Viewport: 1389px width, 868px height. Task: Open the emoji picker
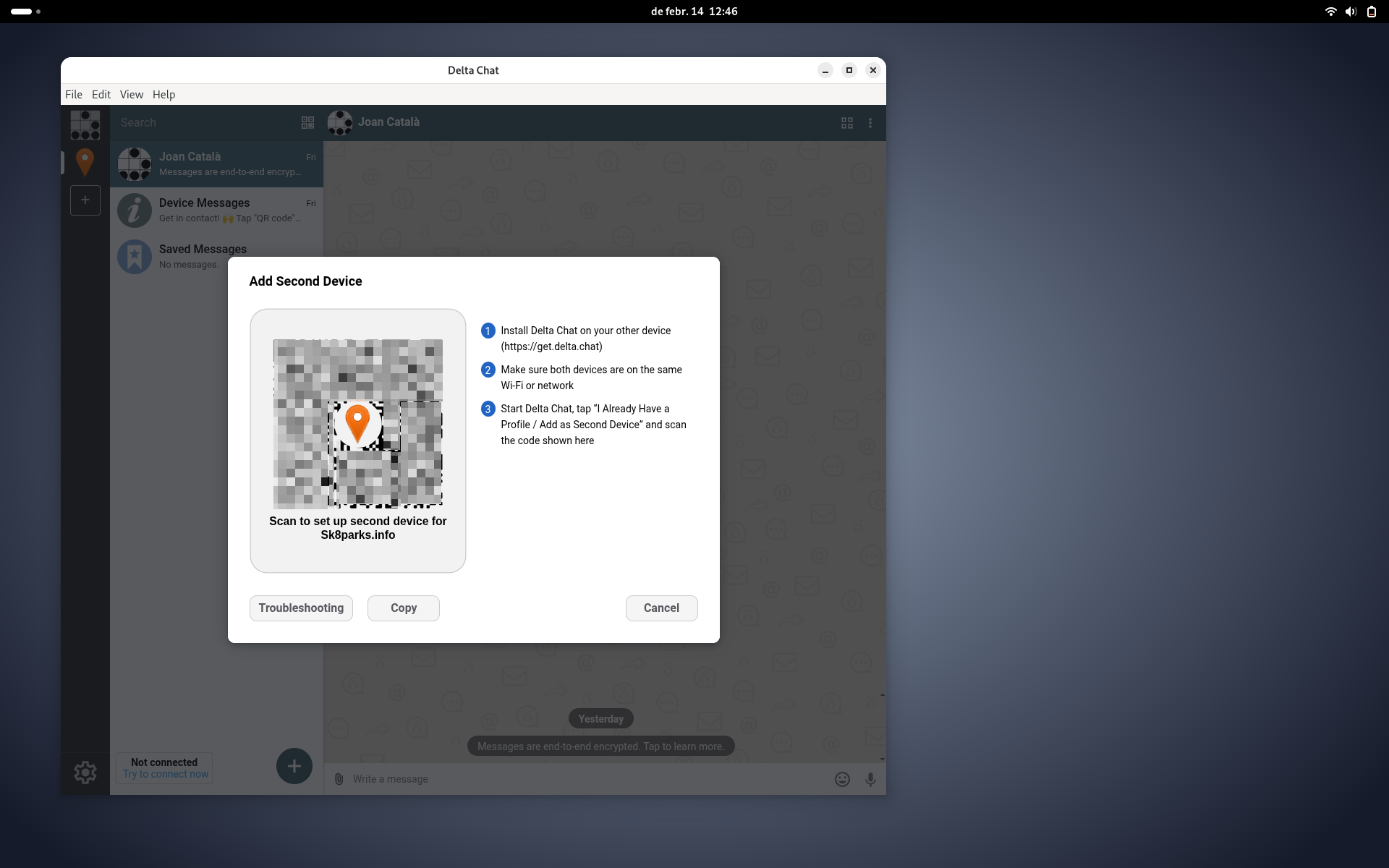tap(842, 779)
